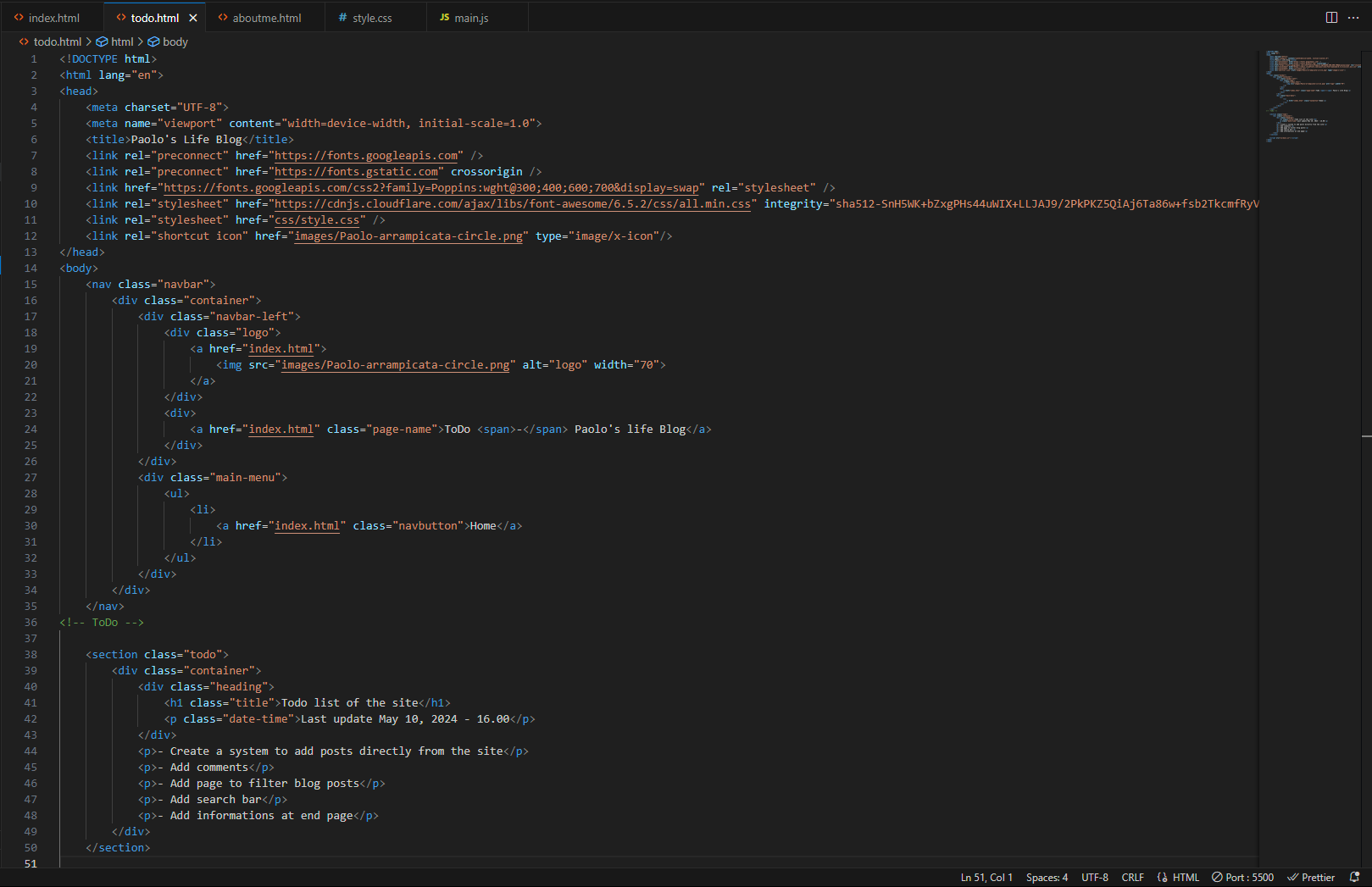
Task: Click "Create a system to add posts" line
Action: pos(333,751)
